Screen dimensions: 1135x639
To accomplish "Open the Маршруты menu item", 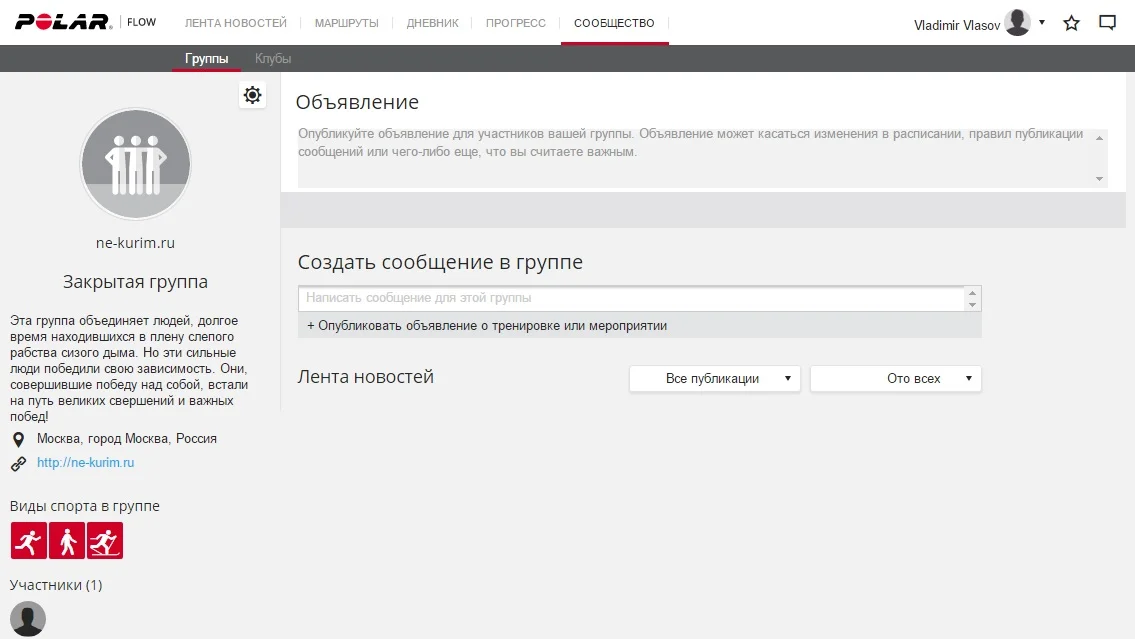I will point(346,23).
